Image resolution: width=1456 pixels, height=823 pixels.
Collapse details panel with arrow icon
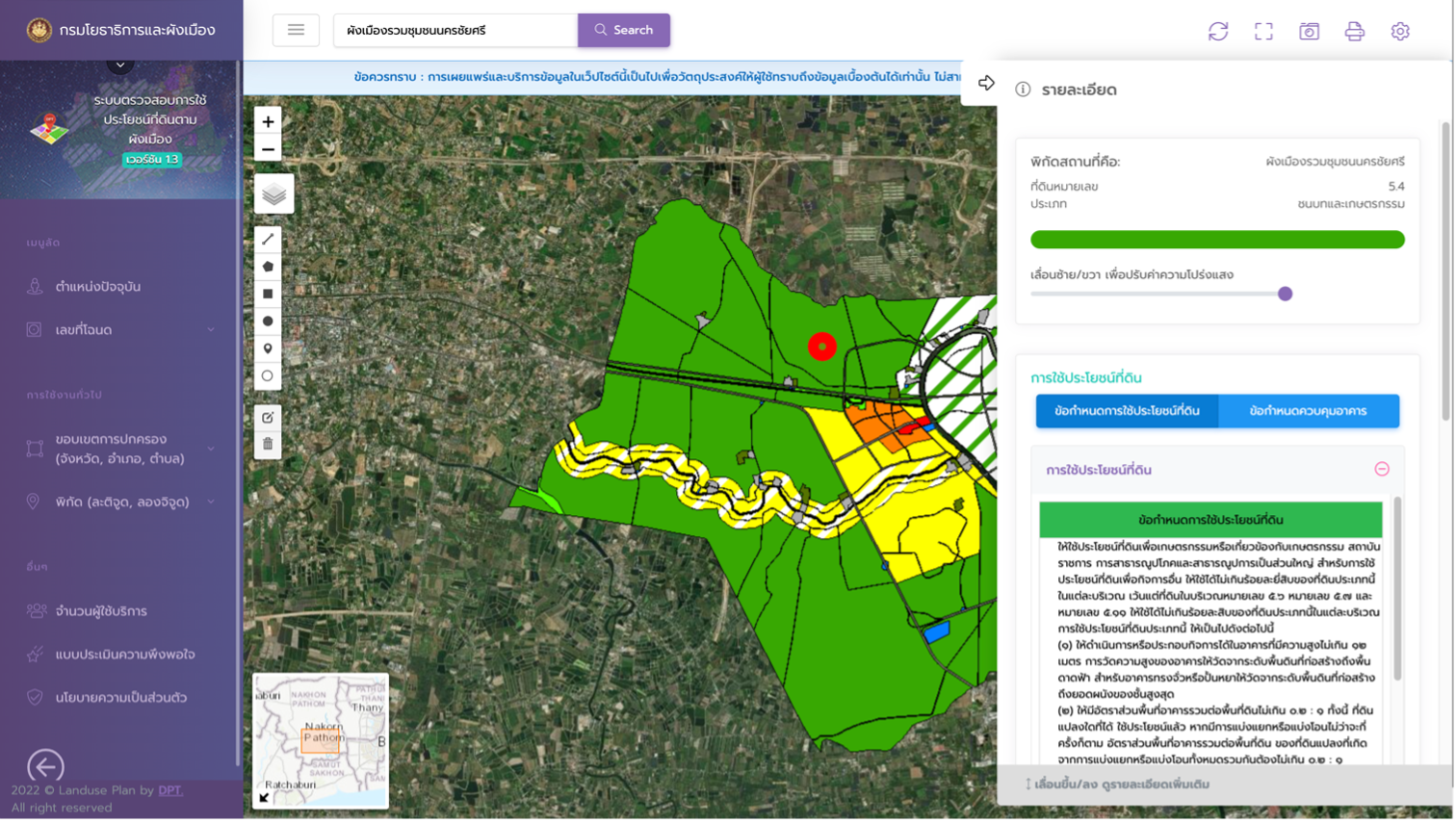pyautogui.click(x=986, y=83)
